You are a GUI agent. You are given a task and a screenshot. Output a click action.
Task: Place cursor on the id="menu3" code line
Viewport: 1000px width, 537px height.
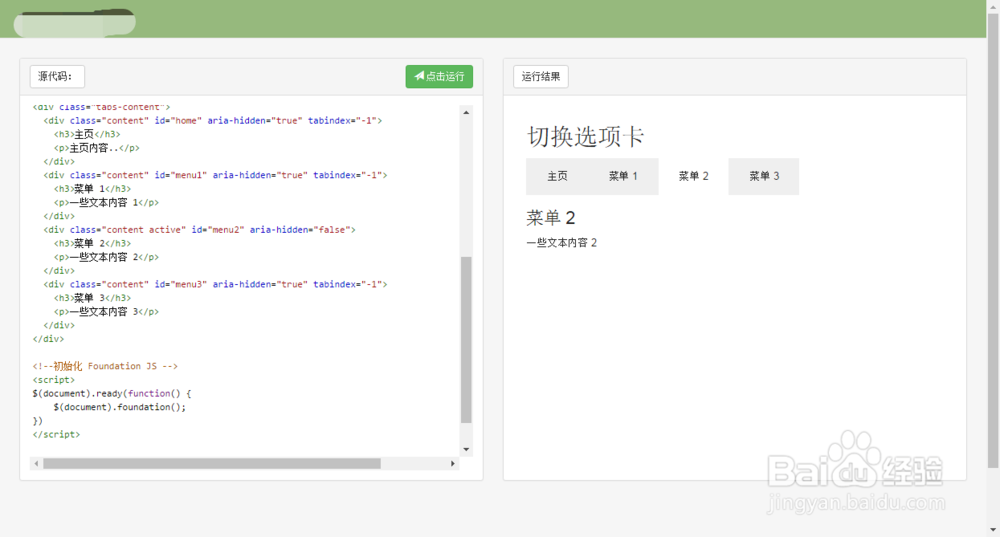tap(216, 284)
